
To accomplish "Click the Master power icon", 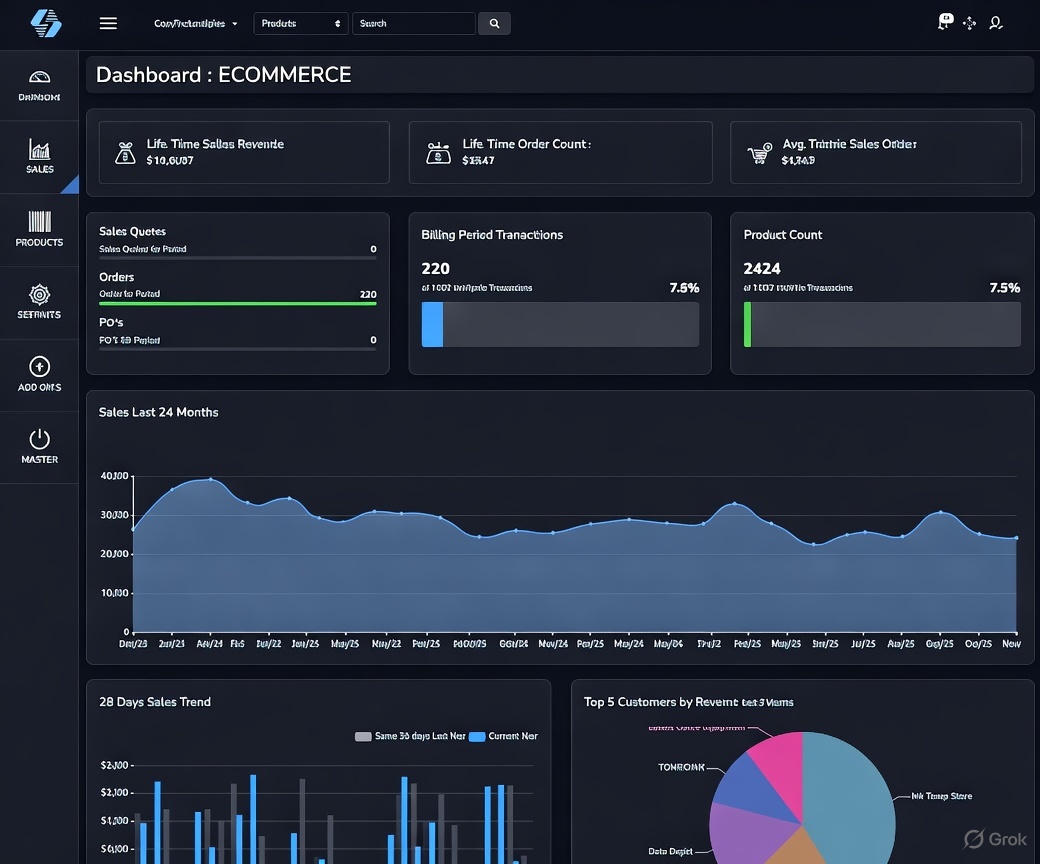I will point(39,439).
